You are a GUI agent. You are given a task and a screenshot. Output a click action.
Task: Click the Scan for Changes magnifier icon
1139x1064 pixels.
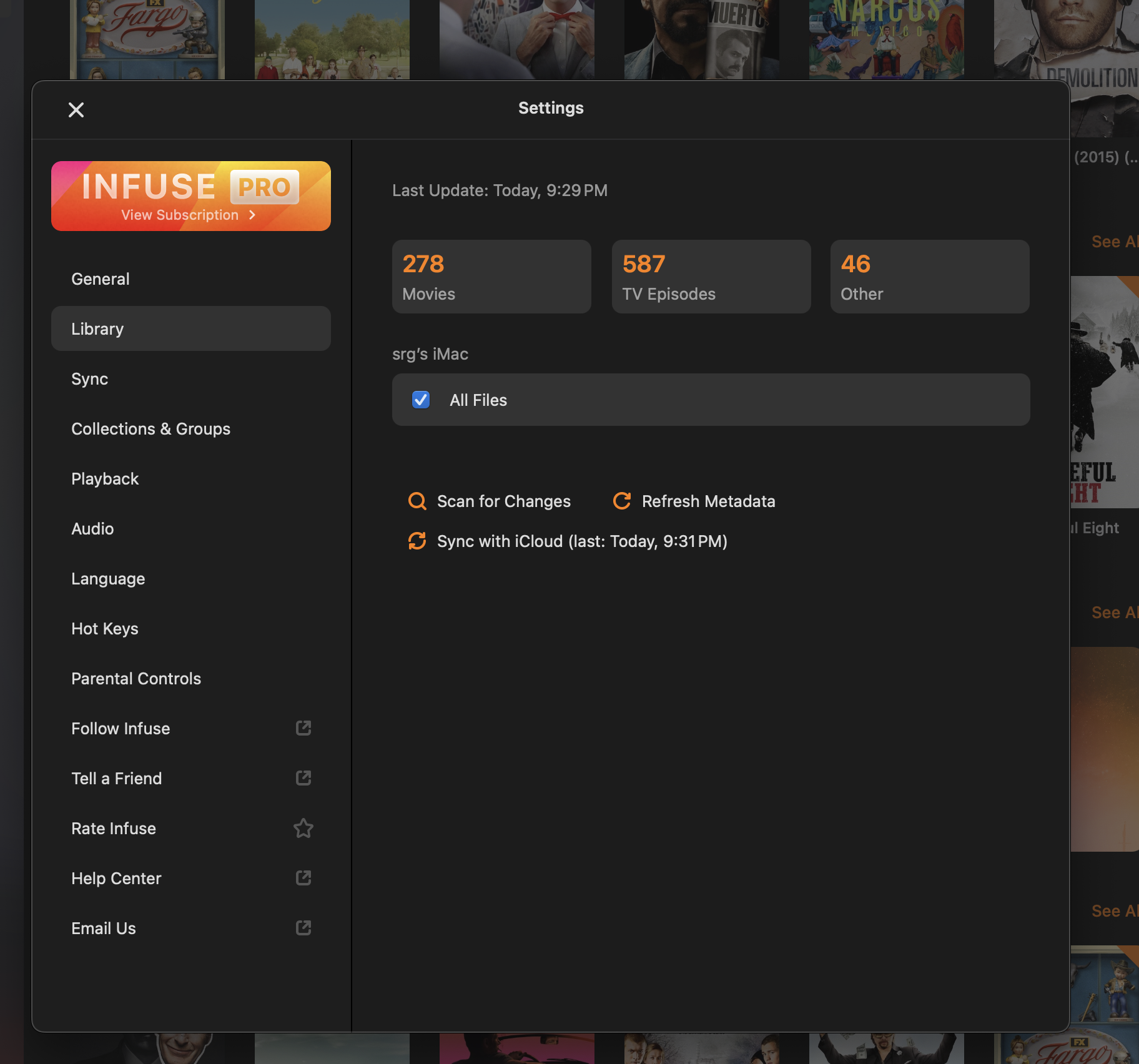pyautogui.click(x=417, y=501)
